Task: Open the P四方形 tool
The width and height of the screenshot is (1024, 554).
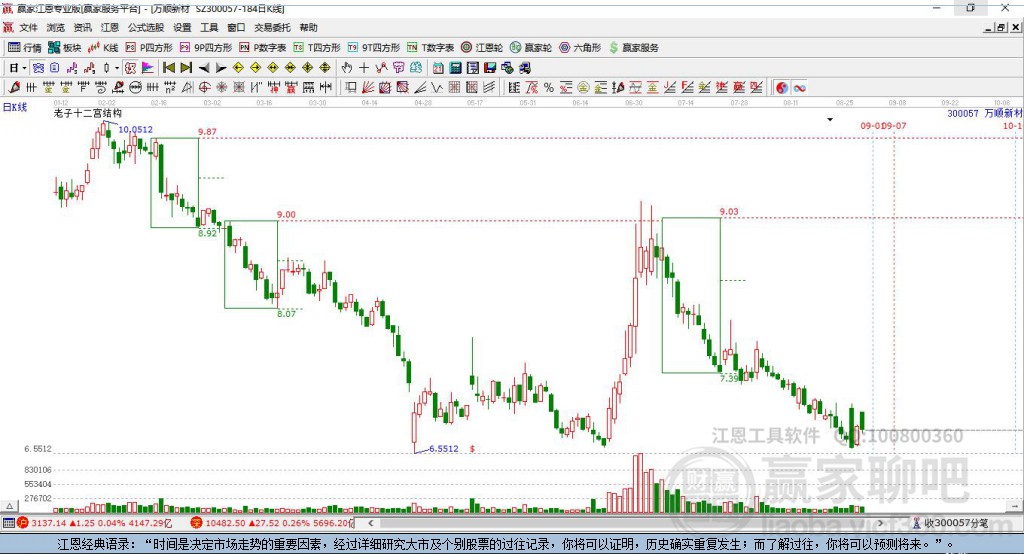Action: click(x=149, y=48)
